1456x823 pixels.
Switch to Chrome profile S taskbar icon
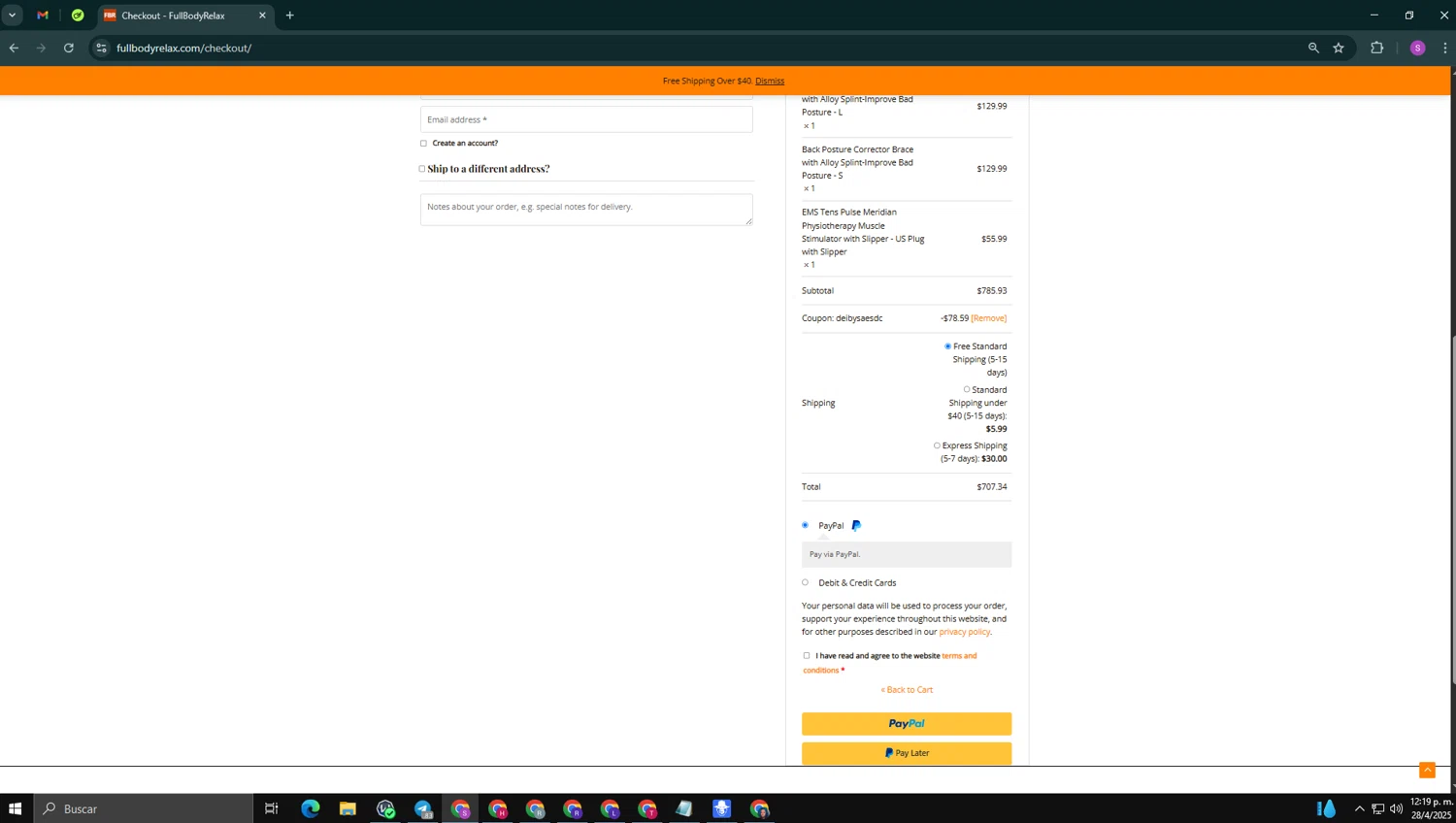coord(460,808)
